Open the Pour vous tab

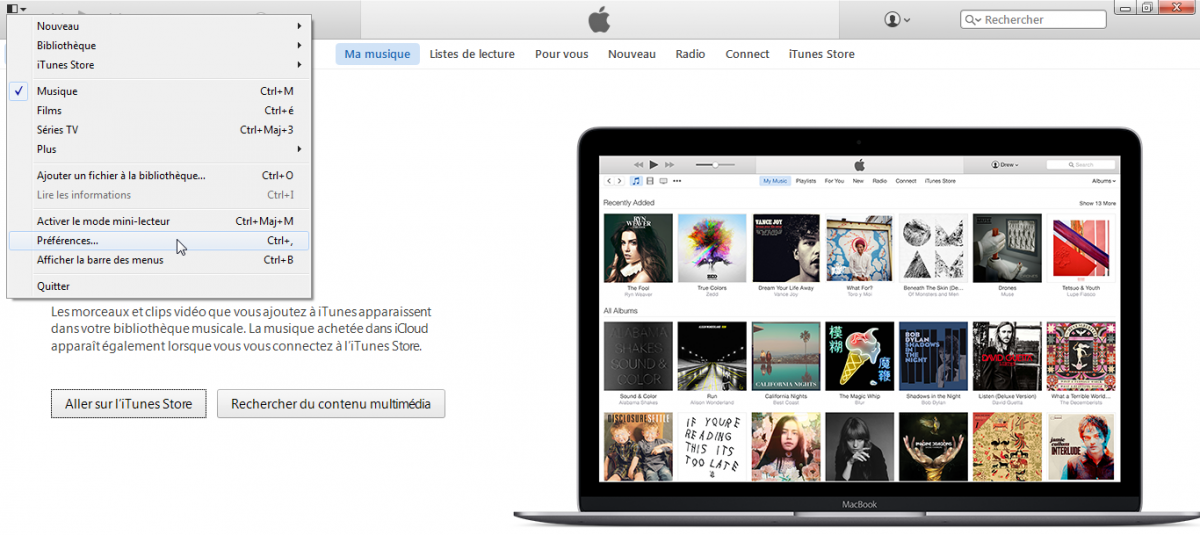561,54
